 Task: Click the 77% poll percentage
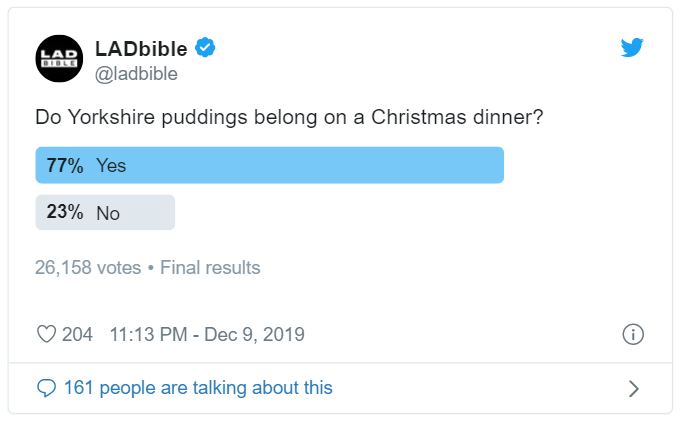(x=64, y=165)
